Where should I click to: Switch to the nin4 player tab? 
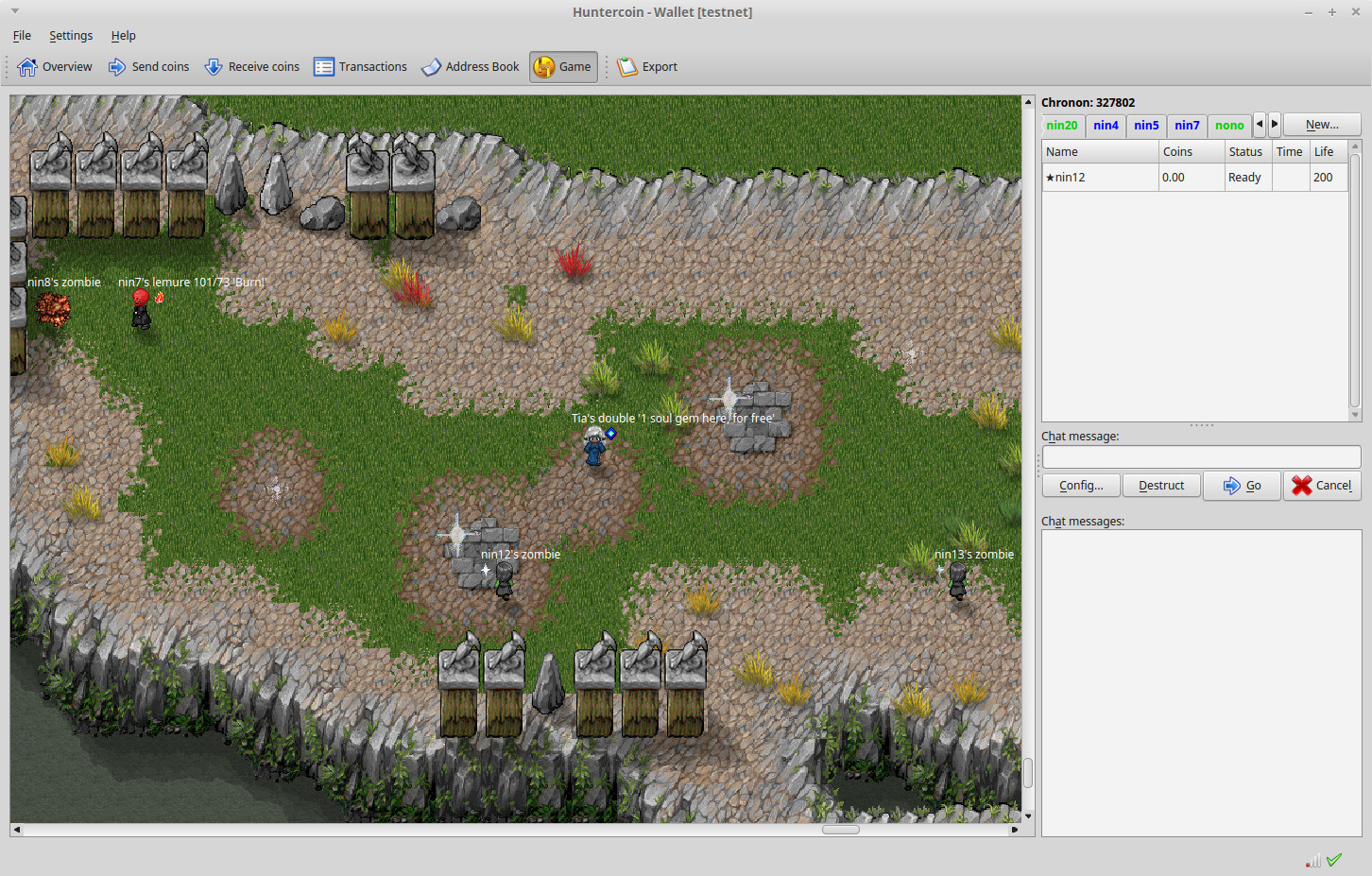point(1106,126)
